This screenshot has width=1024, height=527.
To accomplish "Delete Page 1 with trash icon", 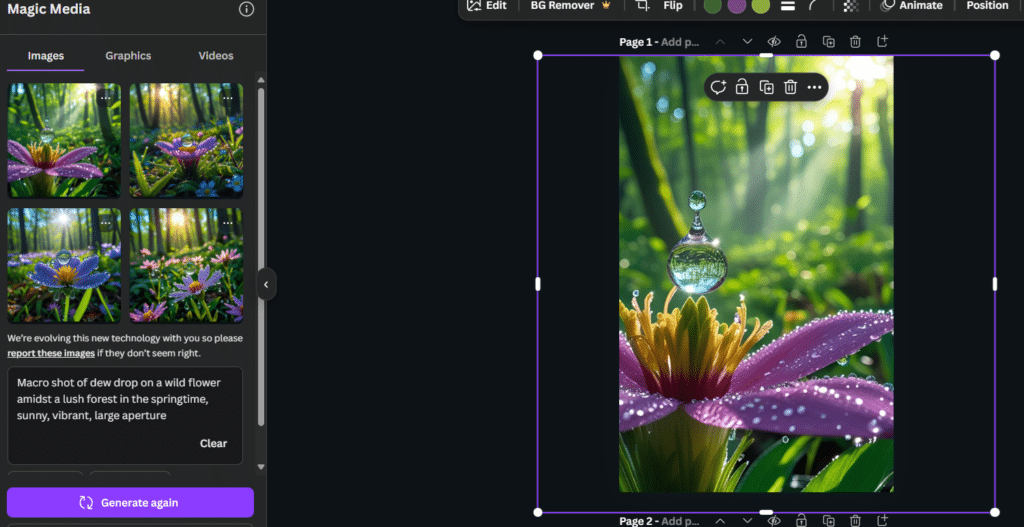I will 855,42.
